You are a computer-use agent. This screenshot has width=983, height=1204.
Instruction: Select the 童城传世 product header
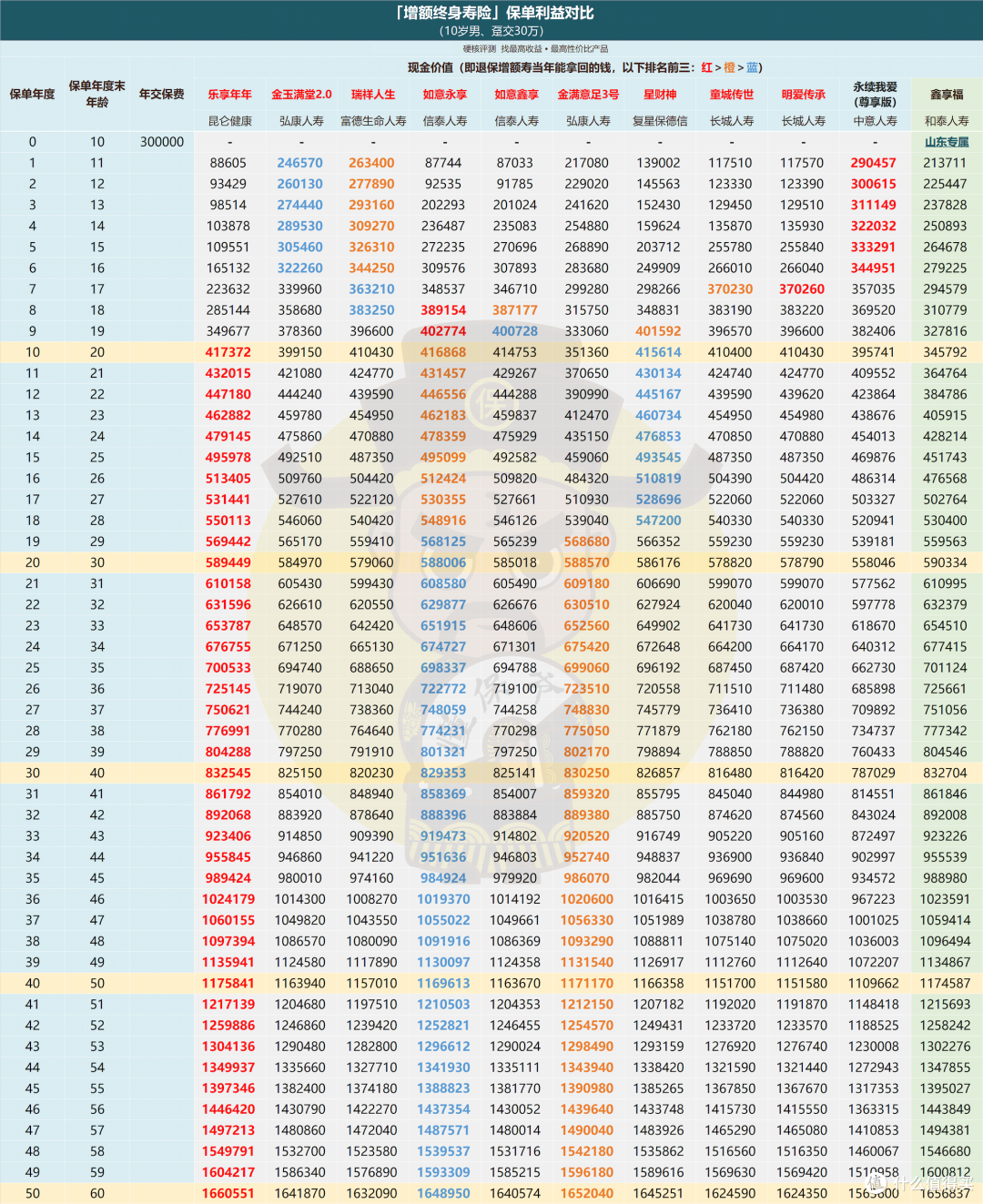point(732,95)
